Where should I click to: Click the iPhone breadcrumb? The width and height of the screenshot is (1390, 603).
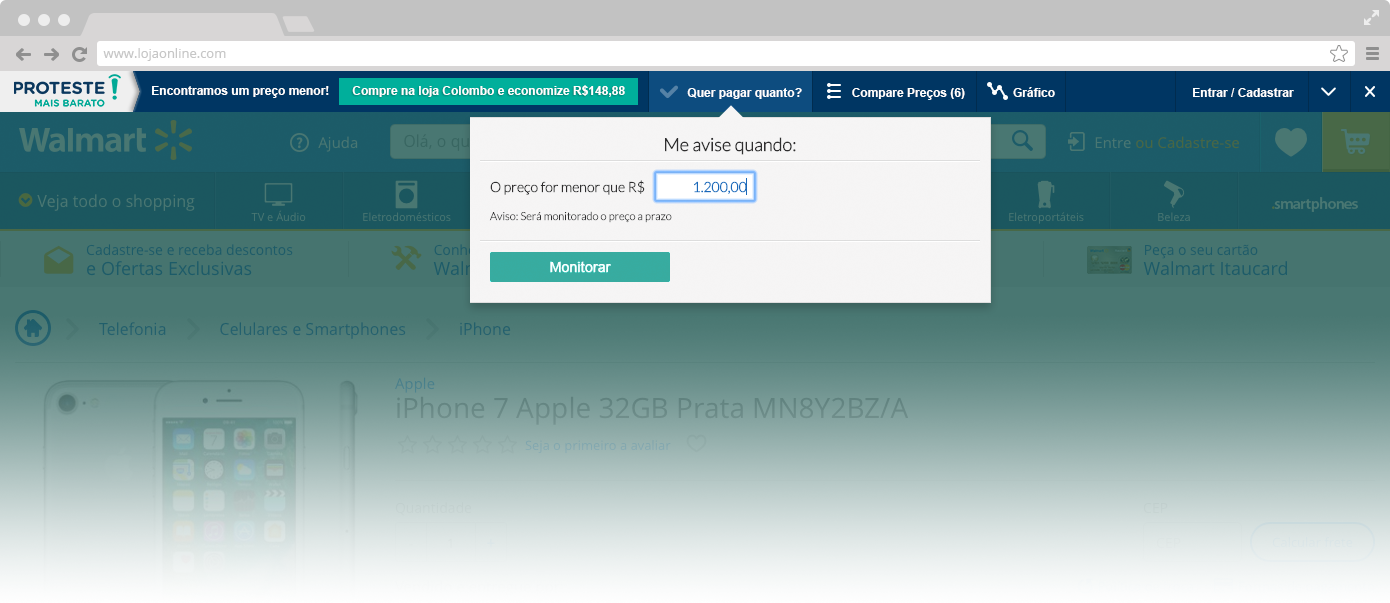485,329
